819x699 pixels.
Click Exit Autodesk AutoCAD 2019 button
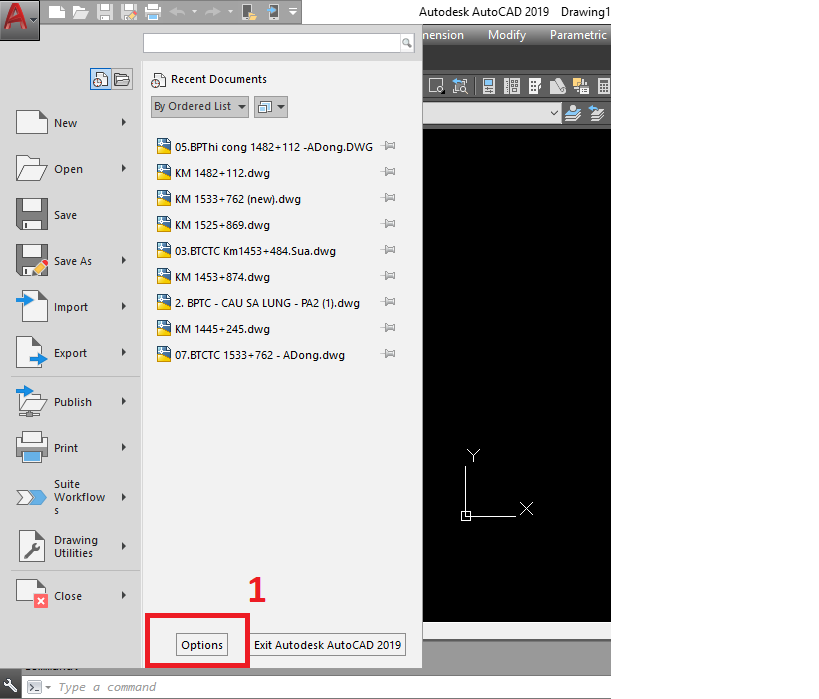tap(327, 645)
